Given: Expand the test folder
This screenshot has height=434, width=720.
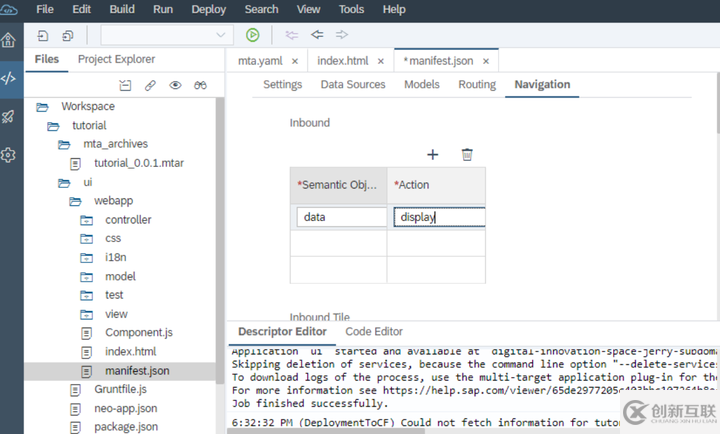Looking at the screenshot, I should (x=86, y=295).
